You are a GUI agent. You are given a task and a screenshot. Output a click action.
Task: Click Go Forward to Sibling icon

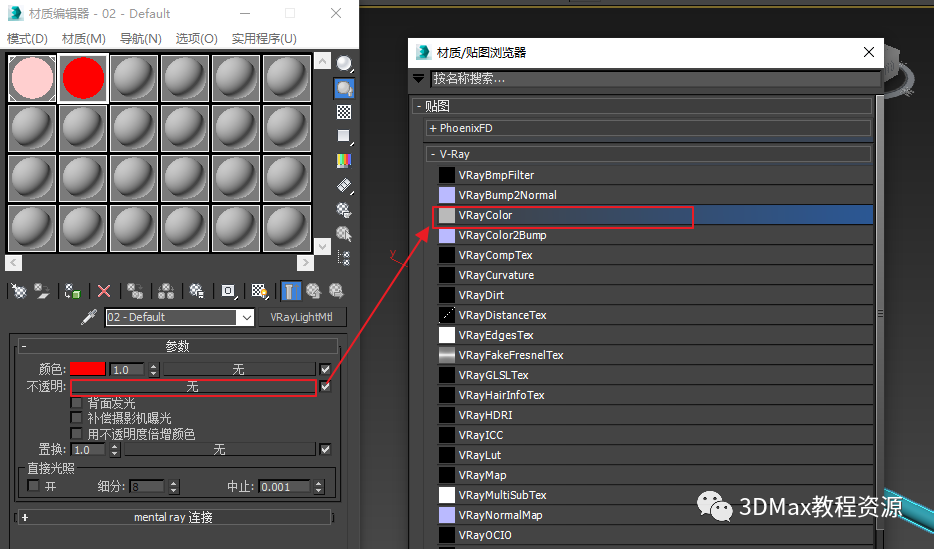(336, 291)
